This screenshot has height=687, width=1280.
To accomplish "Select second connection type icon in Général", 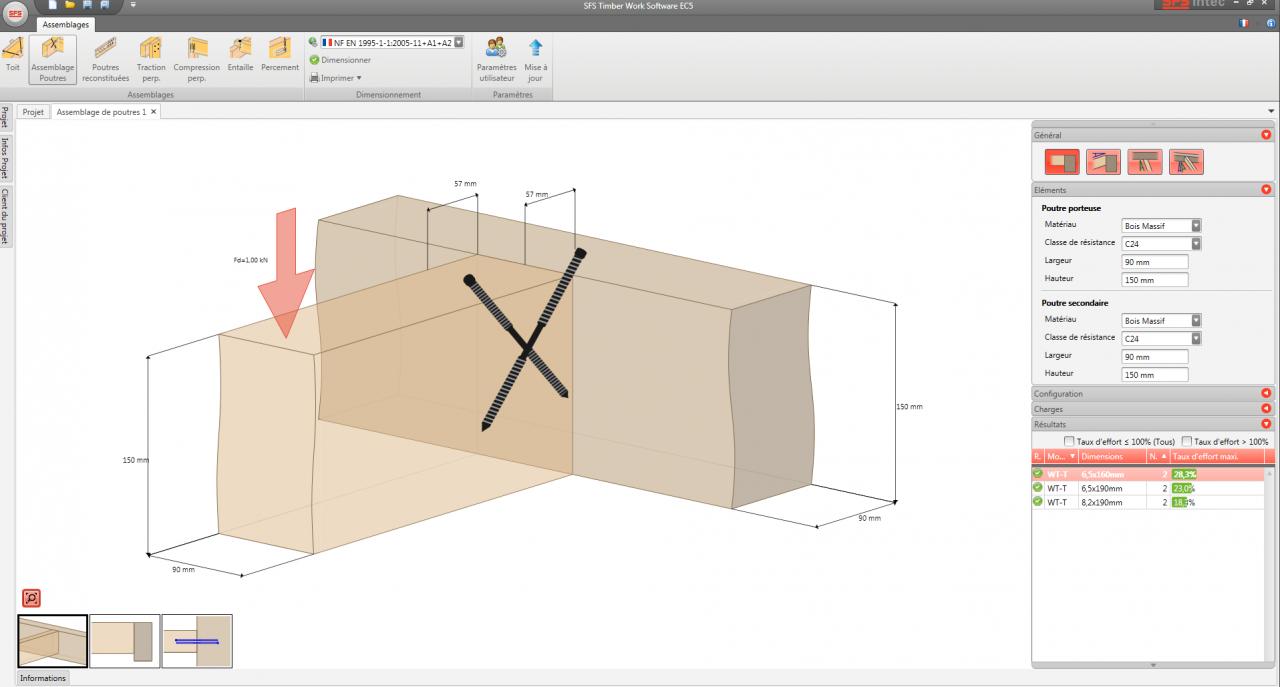I will point(1103,162).
